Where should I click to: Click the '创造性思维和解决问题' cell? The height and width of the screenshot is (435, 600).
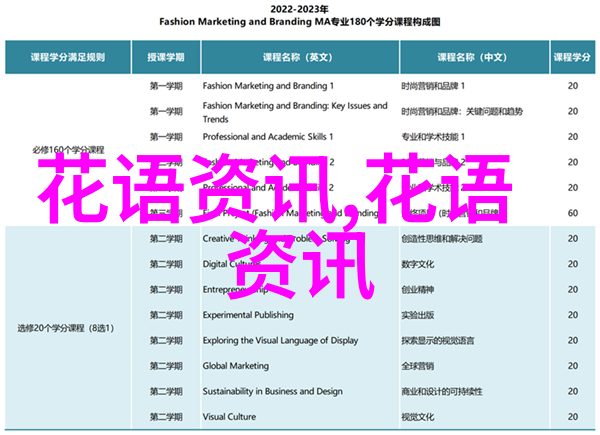point(442,239)
